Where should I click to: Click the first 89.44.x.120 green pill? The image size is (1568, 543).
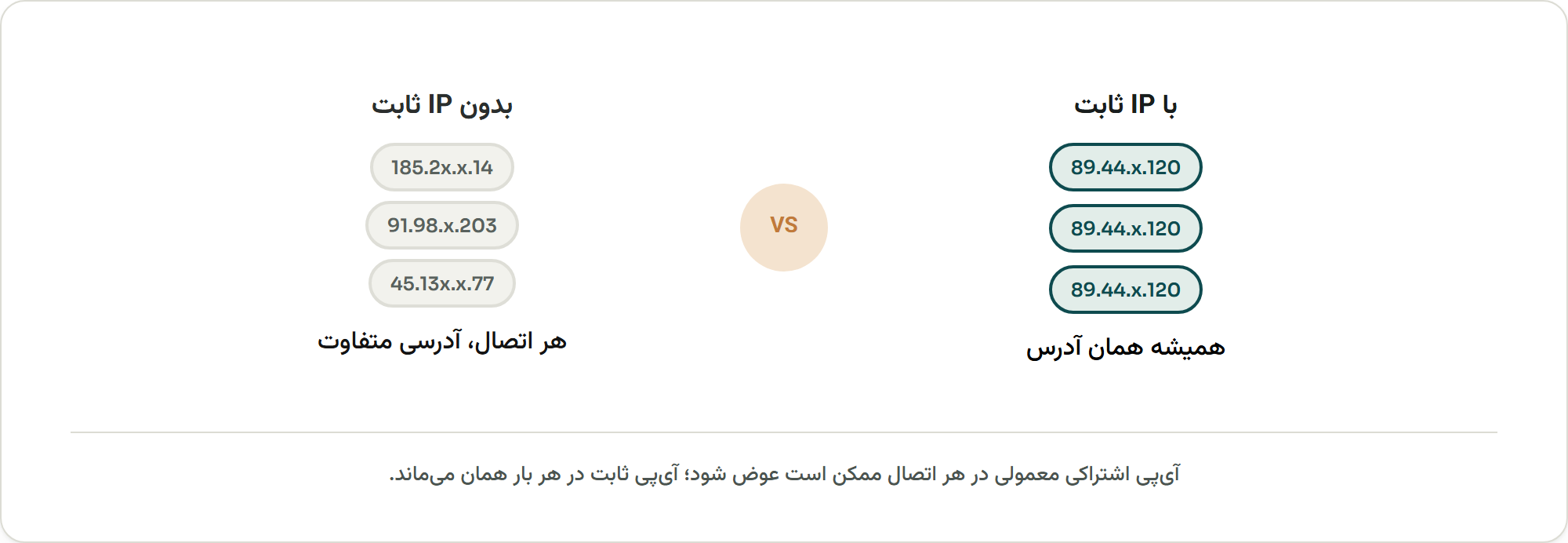point(1126,167)
